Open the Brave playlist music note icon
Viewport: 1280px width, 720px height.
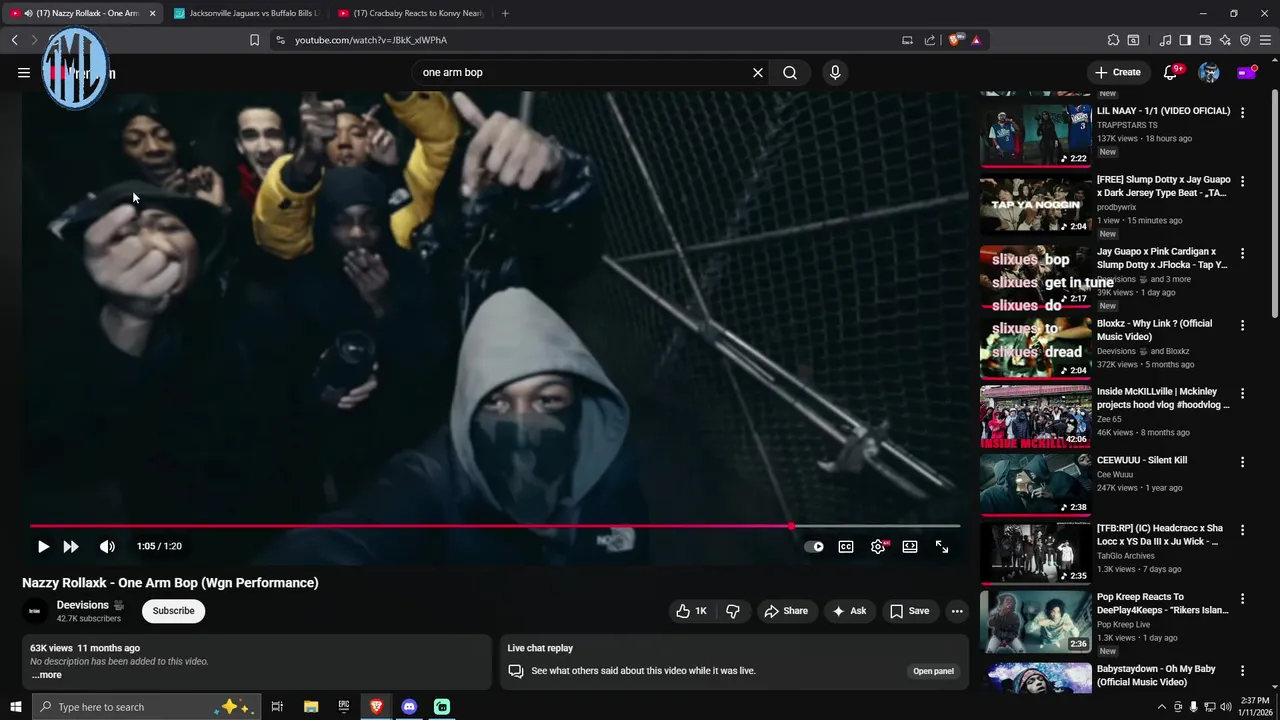[x=1165, y=40]
